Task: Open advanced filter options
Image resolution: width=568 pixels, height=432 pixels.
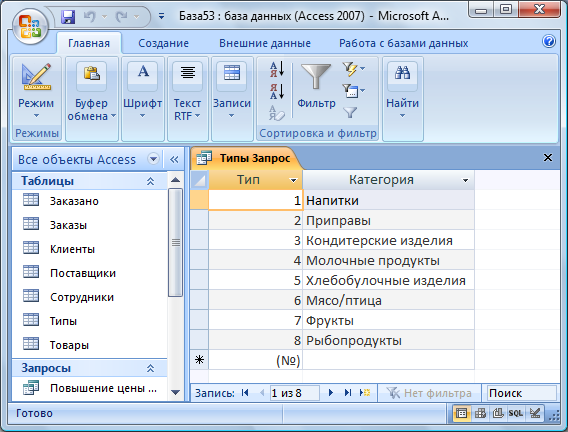Action: (x=353, y=91)
